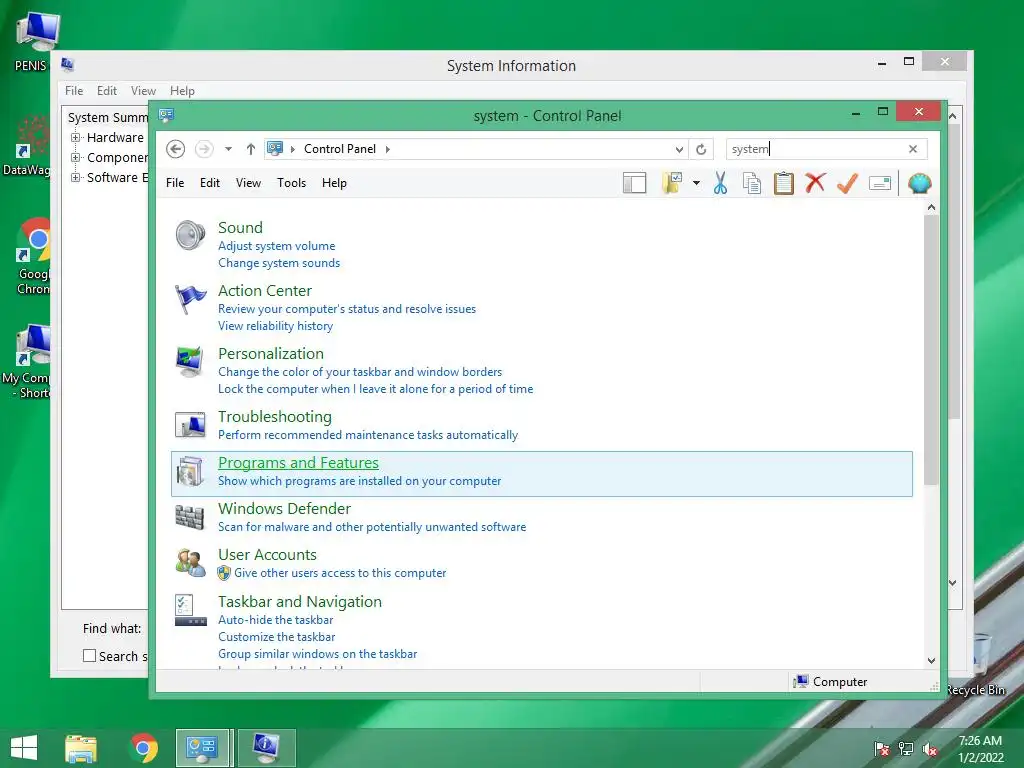Expand the address bar history dropdown
The height and width of the screenshot is (768, 1024).
point(679,150)
